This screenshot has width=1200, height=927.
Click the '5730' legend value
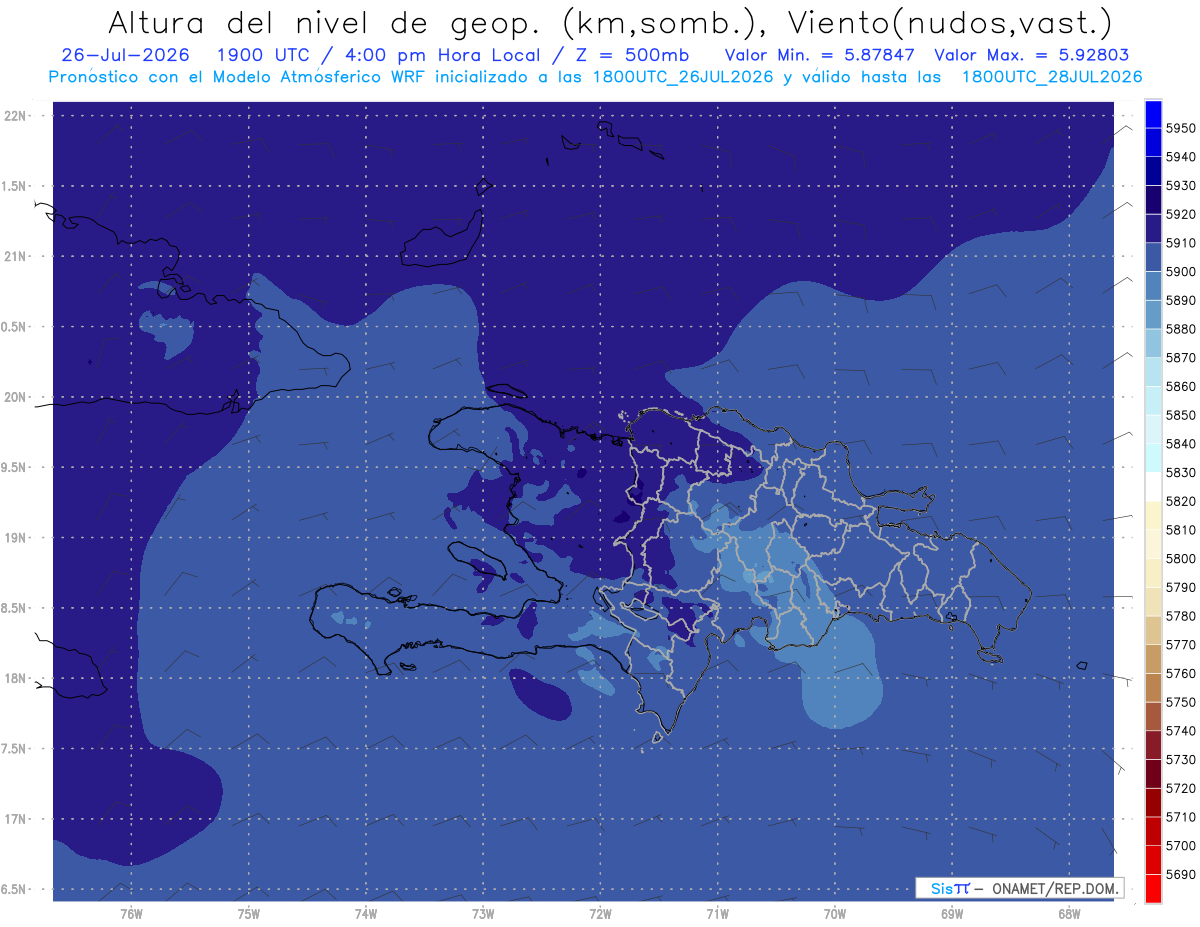point(1180,760)
